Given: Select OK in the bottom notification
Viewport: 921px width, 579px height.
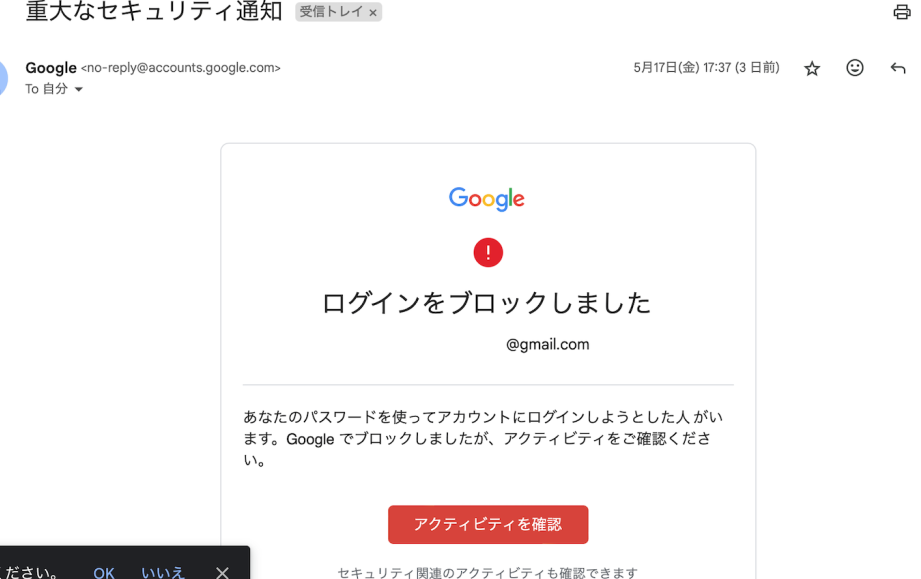Looking at the screenshot, I should (104, 573).
